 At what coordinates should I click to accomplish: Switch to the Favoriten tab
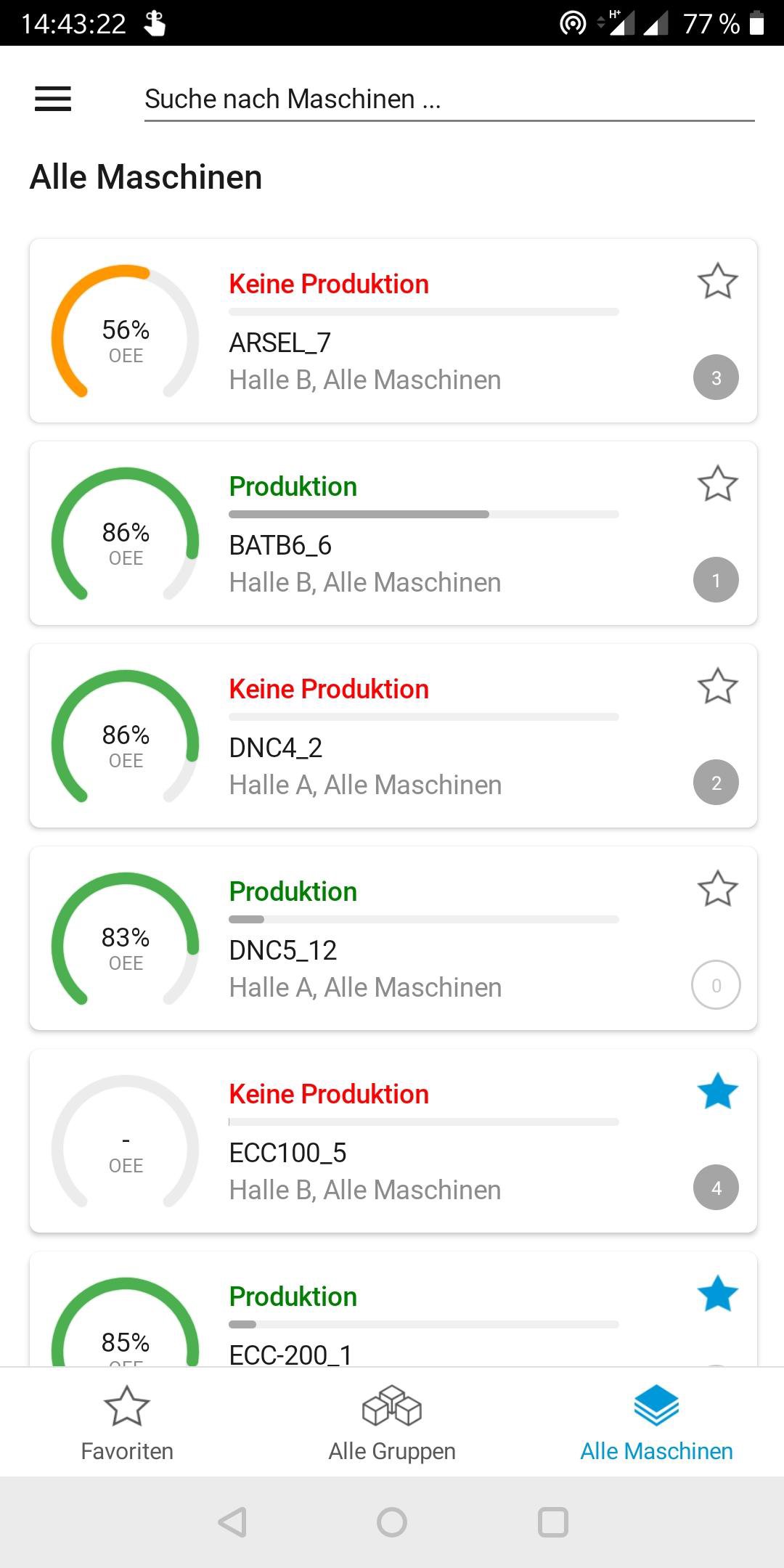[127, 1423]
